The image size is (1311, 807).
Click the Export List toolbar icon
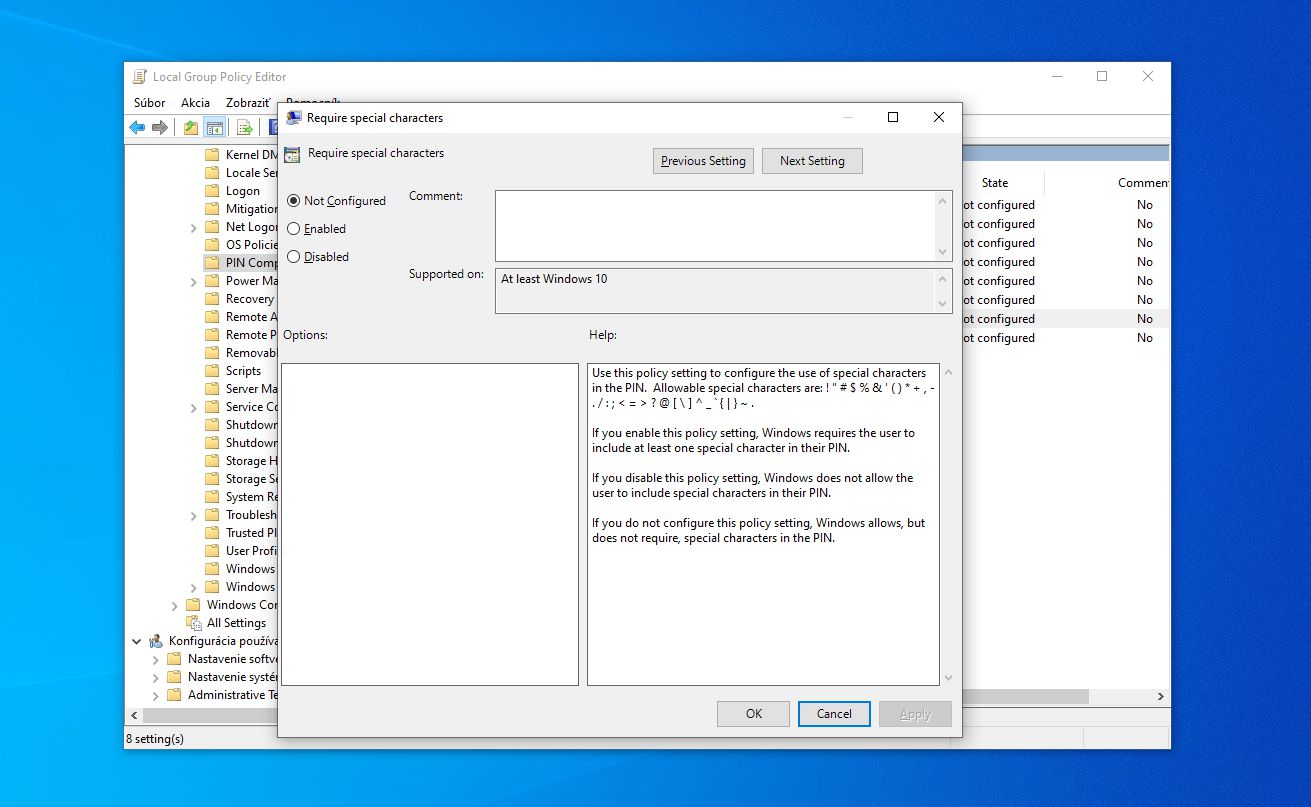click(243, 127)
